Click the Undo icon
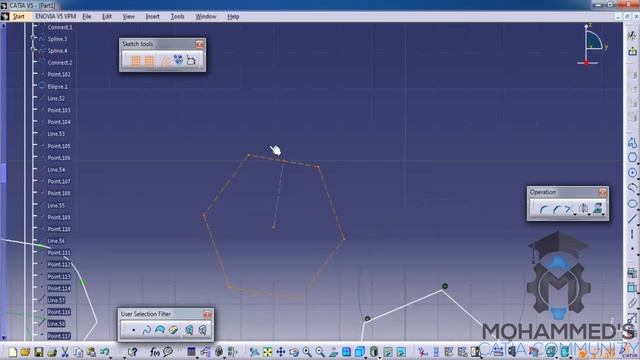 (104, 351)
